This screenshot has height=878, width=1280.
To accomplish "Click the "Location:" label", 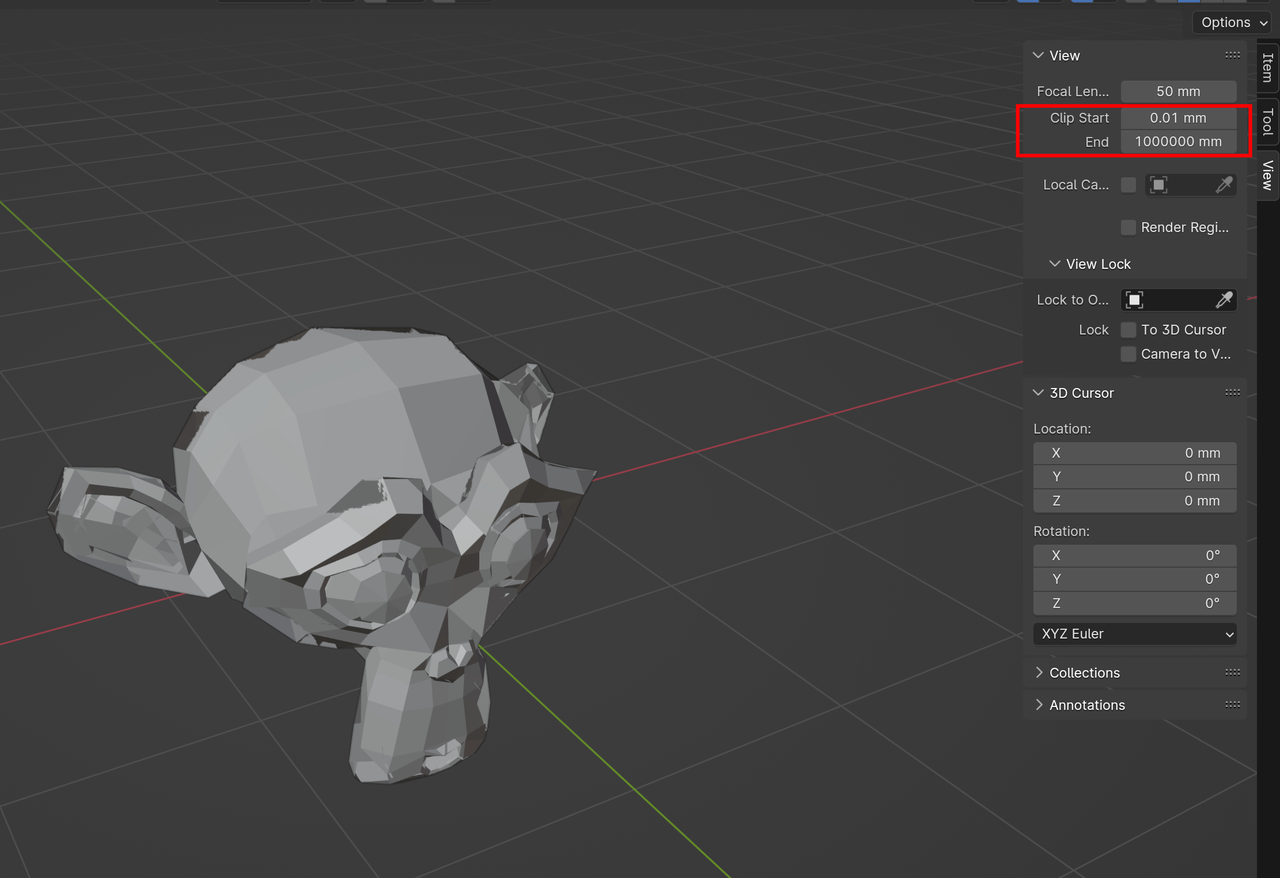I will click(x=1062, y=429).
